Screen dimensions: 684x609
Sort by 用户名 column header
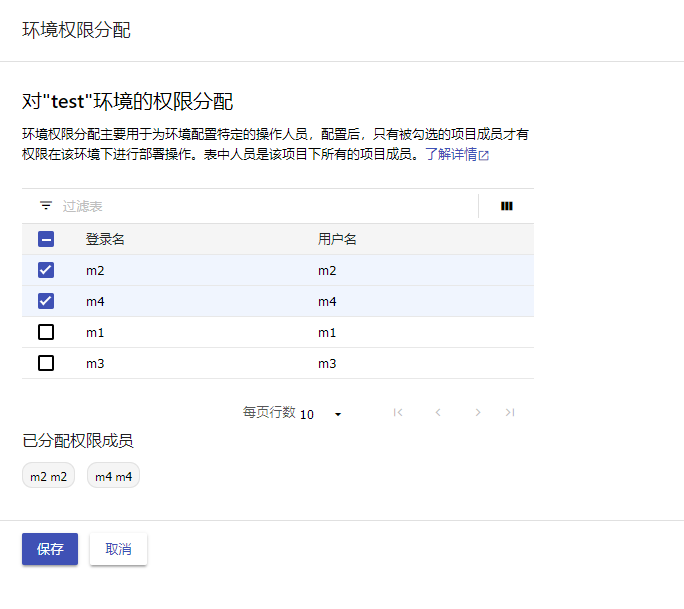[x=337, y=239]
